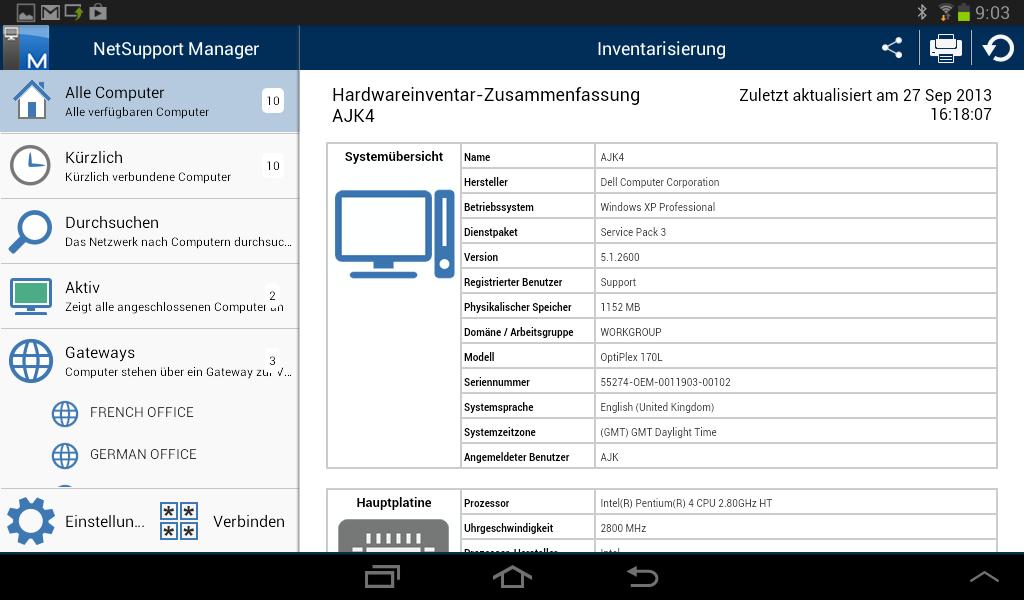Image resolution: width=1024 pixels, height=600 pixels.
Task: Tap the Systemübersicht computer illustration
Action: pos(394,234)
